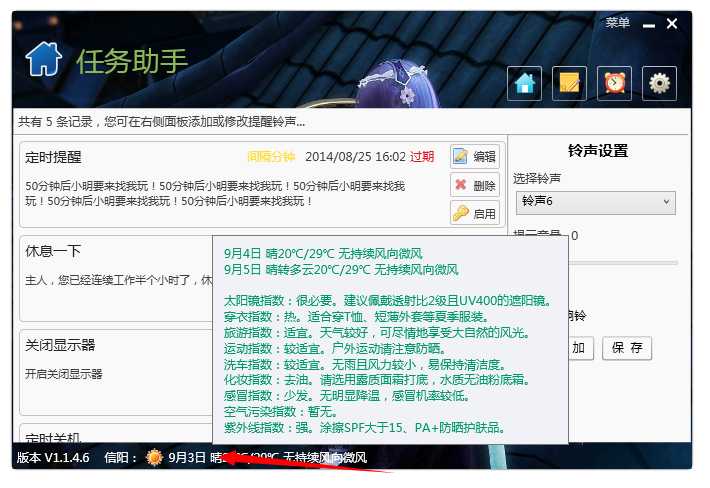Viewport: 710px width, 488px height.
Task: Select the 休息一下 task title
Action: tap(53, 251)
